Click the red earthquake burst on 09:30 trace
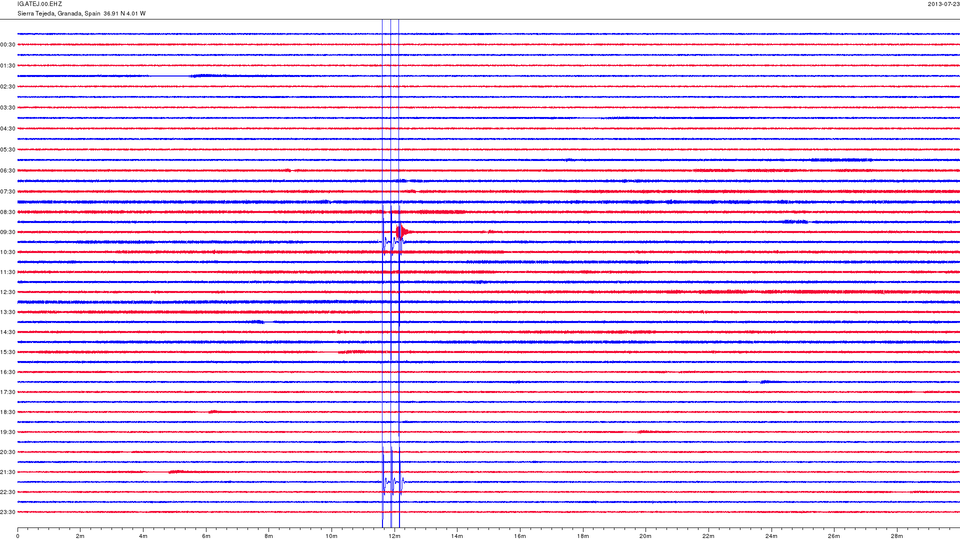 coord(403,232)
